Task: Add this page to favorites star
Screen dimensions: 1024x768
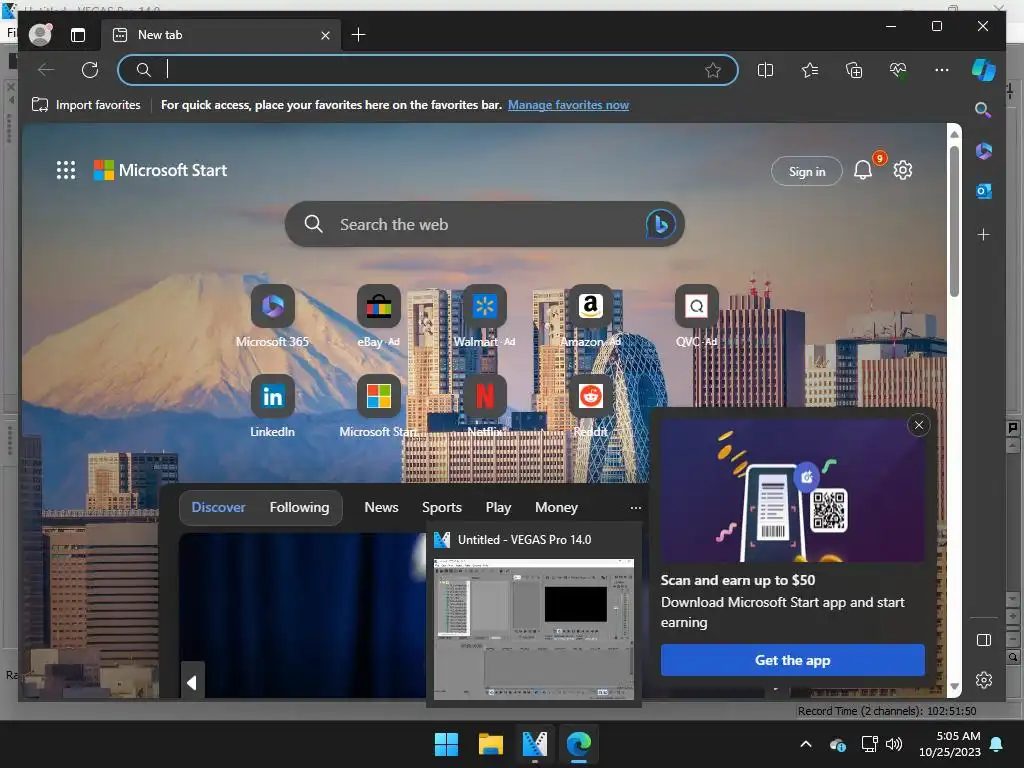Action: tap(713, 70)
